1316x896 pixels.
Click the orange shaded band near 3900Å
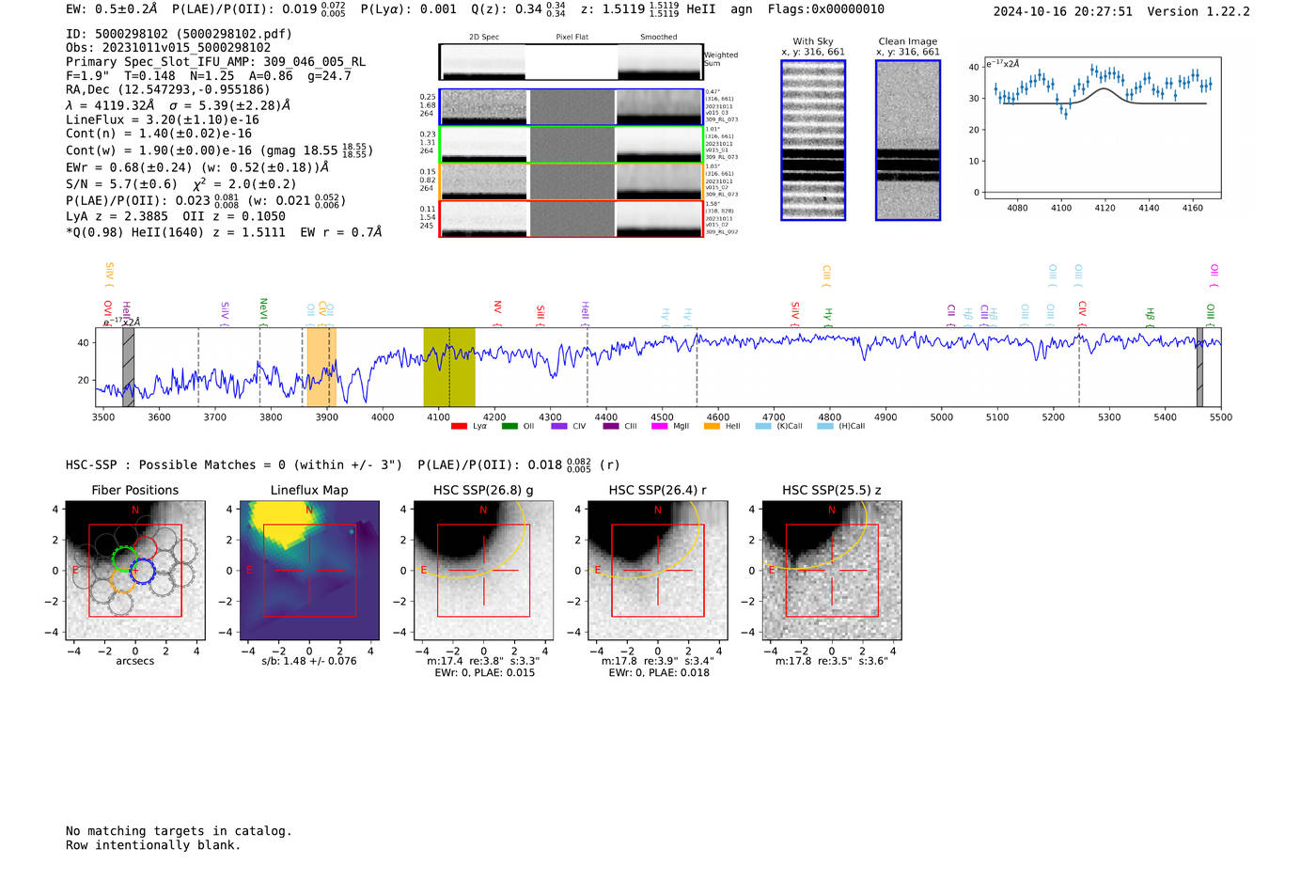[321, 367]
